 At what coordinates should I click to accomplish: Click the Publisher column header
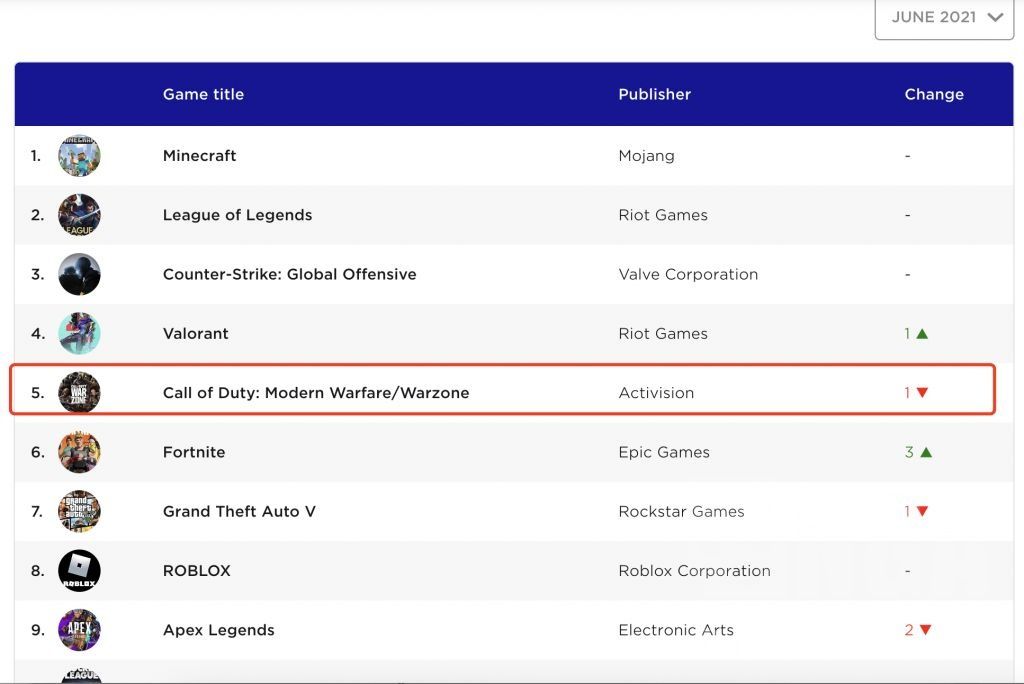point(654,94)
